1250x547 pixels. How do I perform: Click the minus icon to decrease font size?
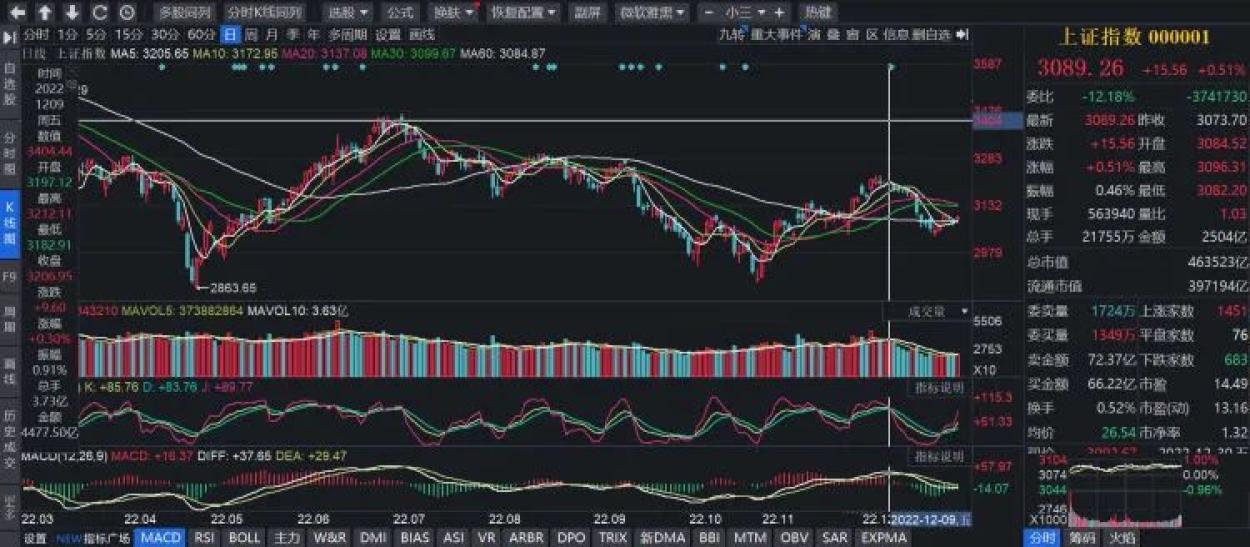[709, 13]
